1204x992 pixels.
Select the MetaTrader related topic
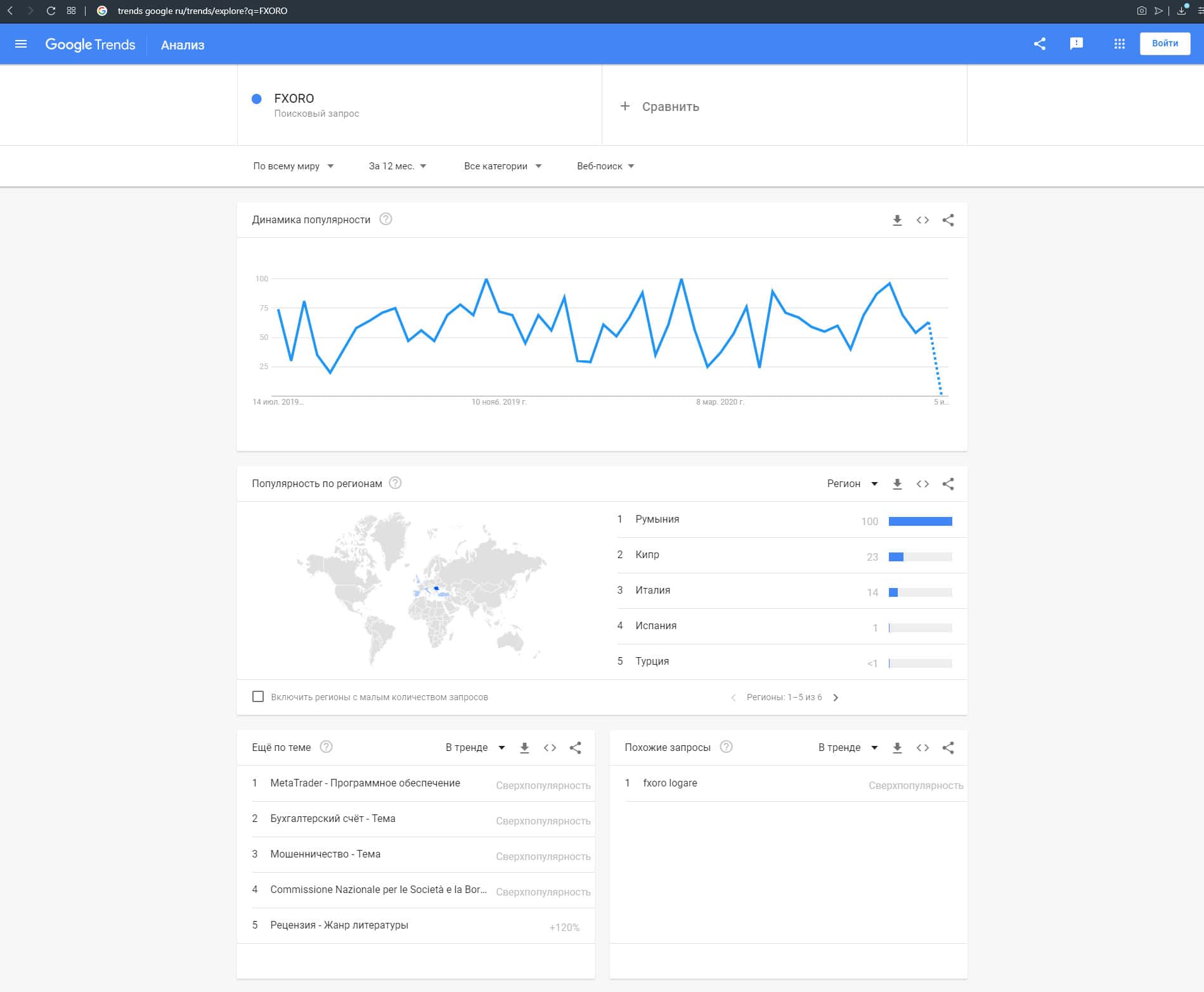point(365,783)
